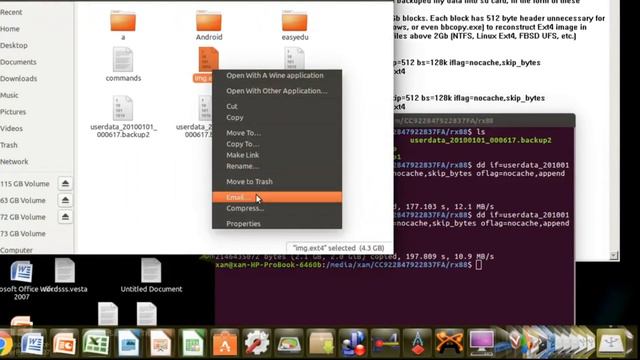Open the orange X-shaped dock icon
This screenshot has width=640, height=360.
point(449,344)
